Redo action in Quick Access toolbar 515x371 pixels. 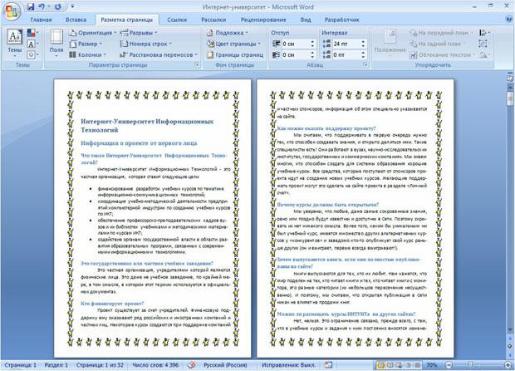[58, 7]
